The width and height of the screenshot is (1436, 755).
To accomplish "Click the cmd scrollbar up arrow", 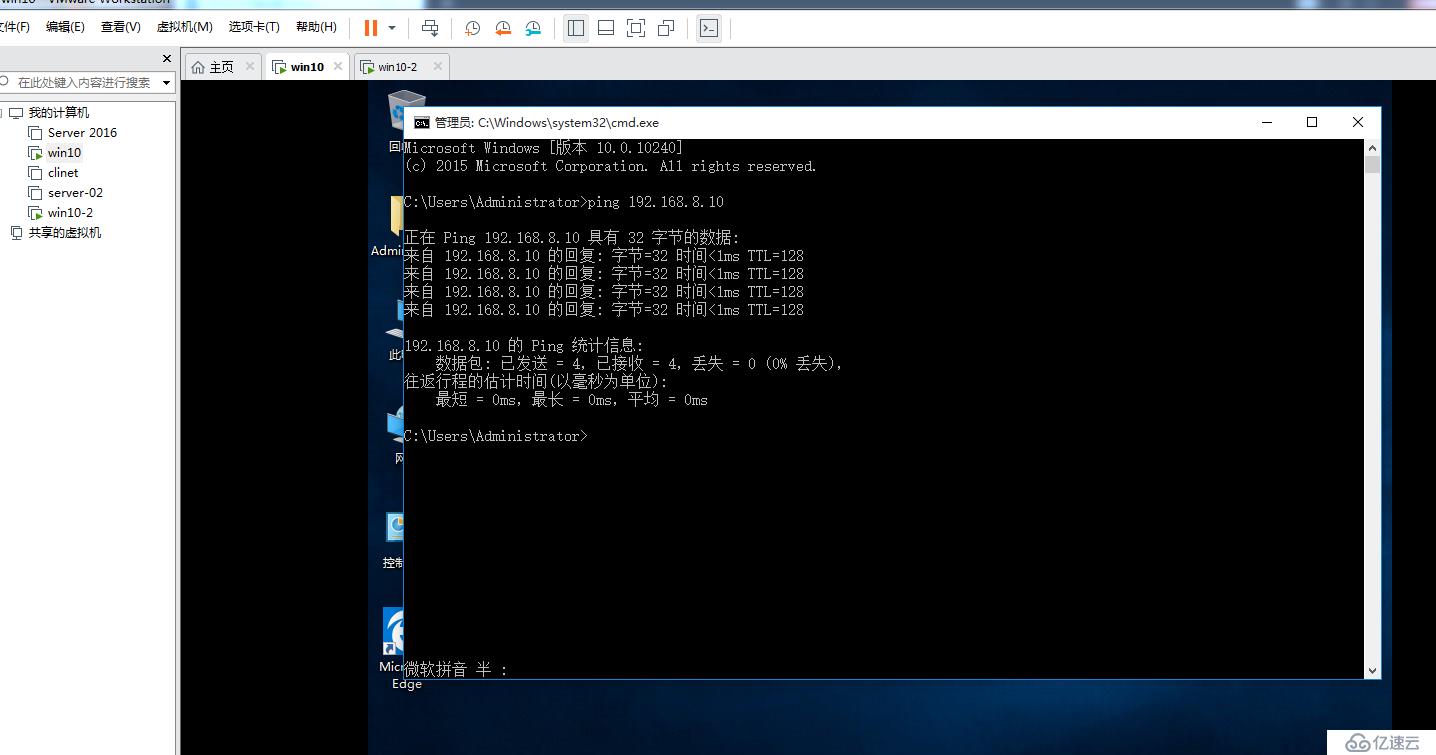I will (1372, 147).
